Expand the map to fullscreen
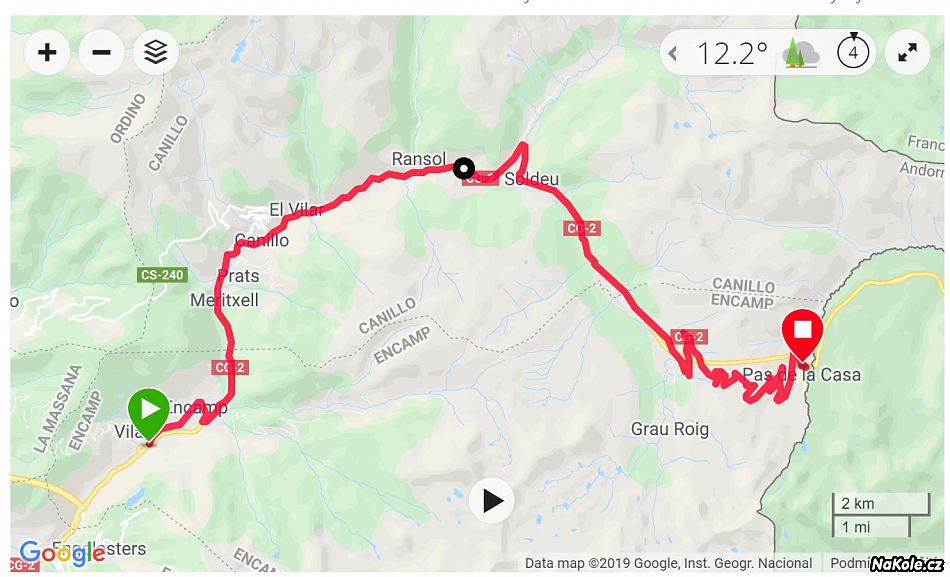 click(907, 53)
